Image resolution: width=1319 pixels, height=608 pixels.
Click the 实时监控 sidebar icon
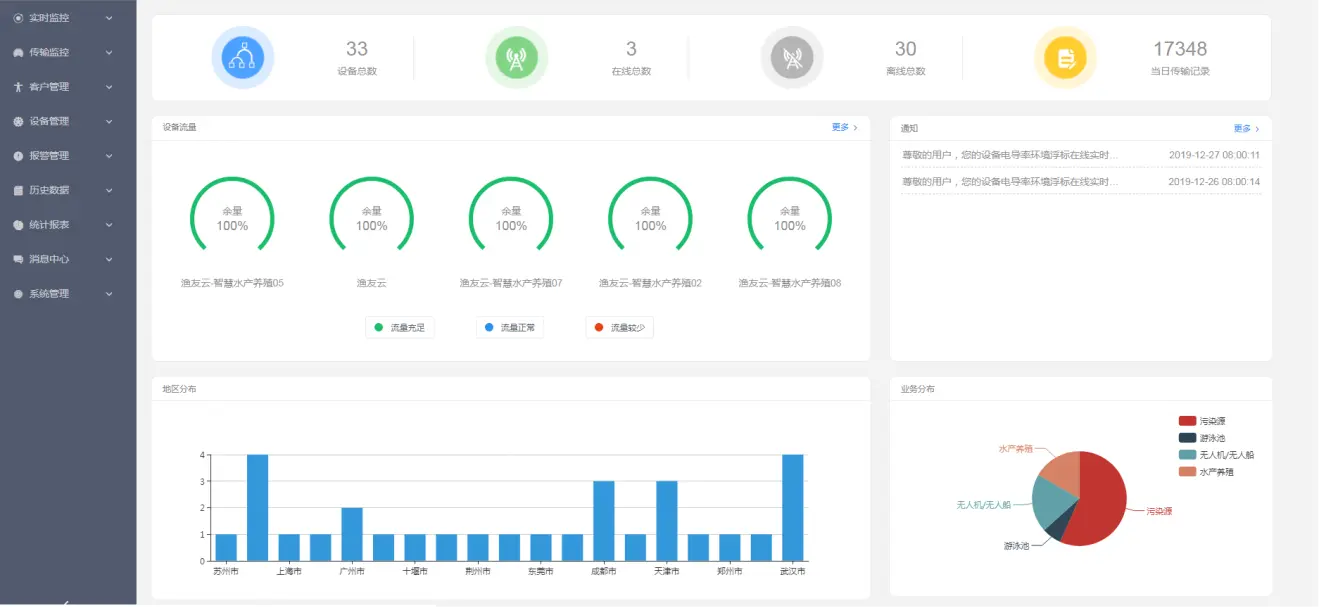point(18,18)
